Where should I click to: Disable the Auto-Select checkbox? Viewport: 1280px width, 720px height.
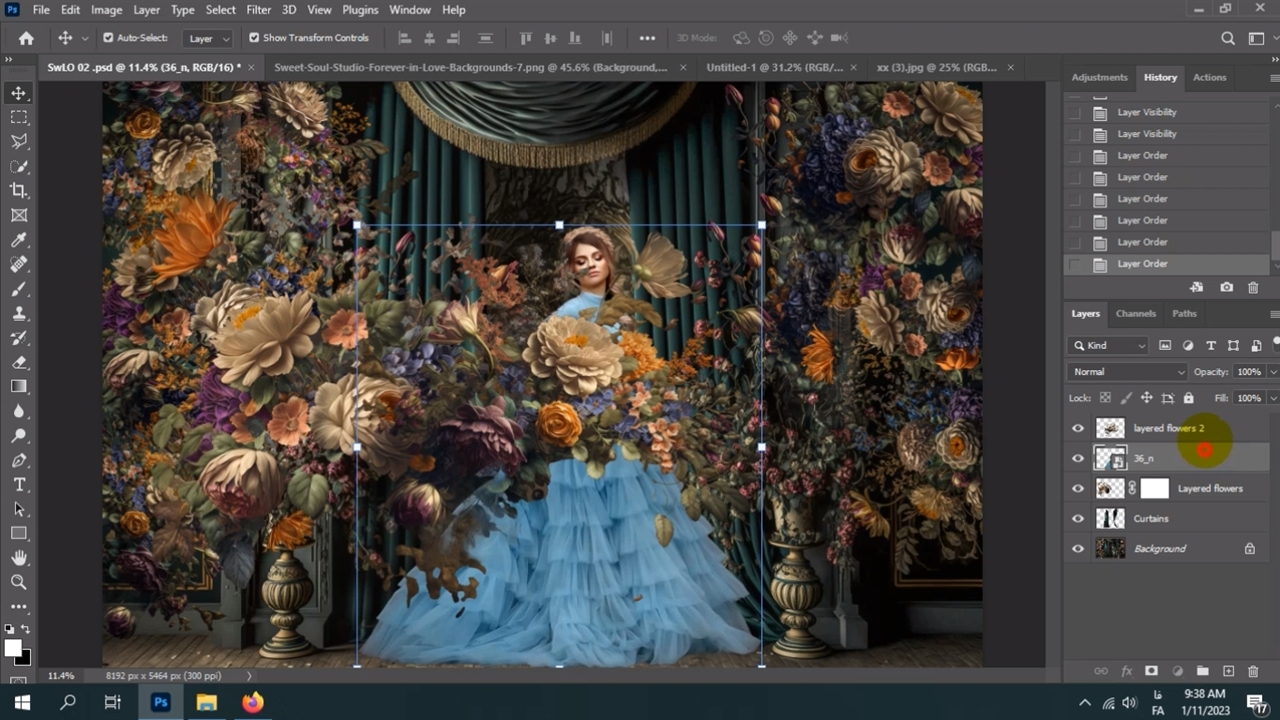(x=108, y=38)
